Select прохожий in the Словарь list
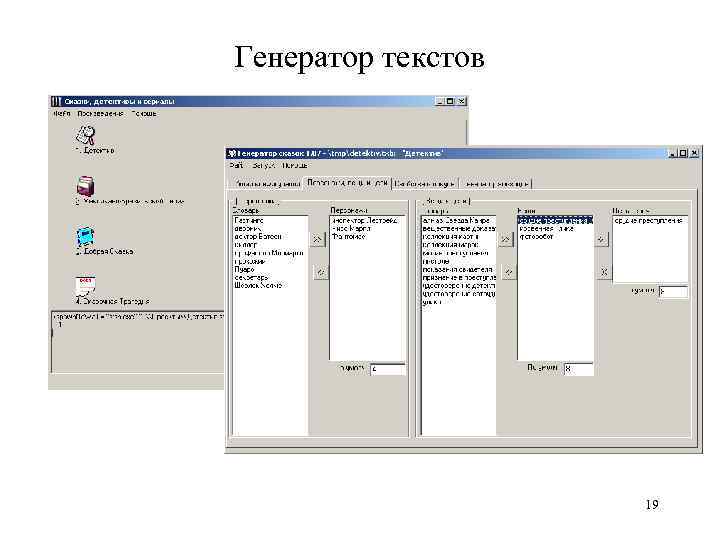 (250, 261)
